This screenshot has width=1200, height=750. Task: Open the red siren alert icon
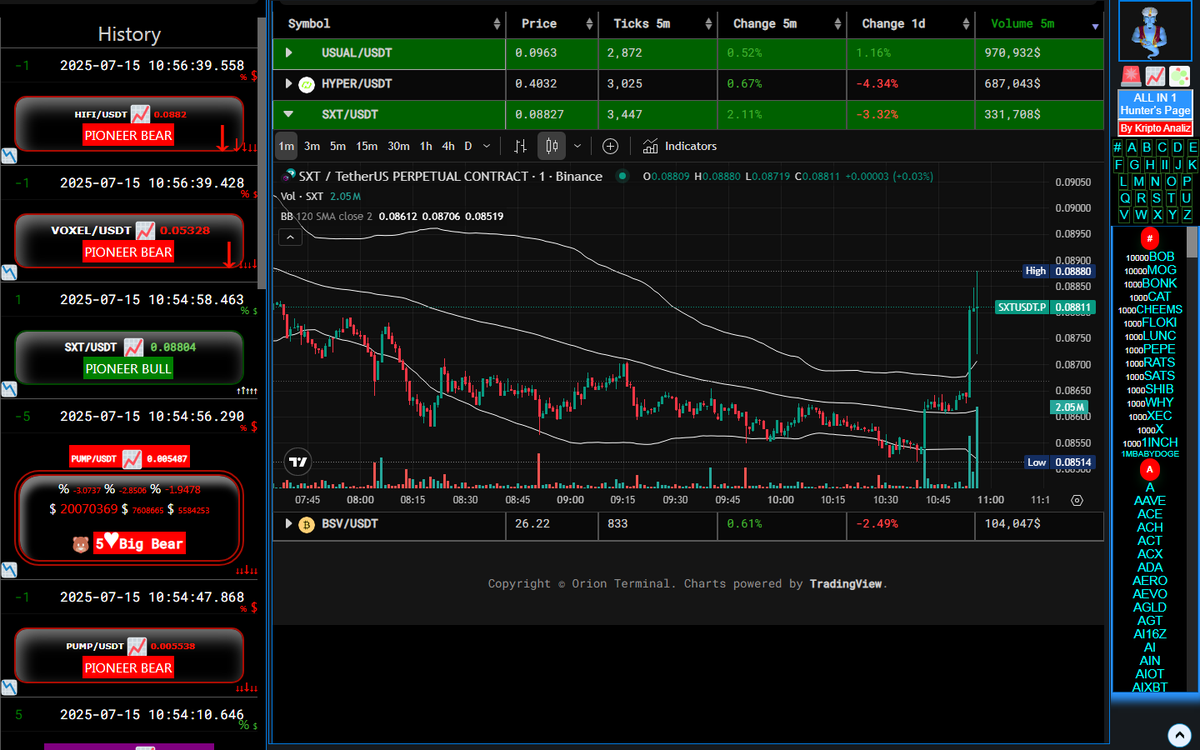1130,76
